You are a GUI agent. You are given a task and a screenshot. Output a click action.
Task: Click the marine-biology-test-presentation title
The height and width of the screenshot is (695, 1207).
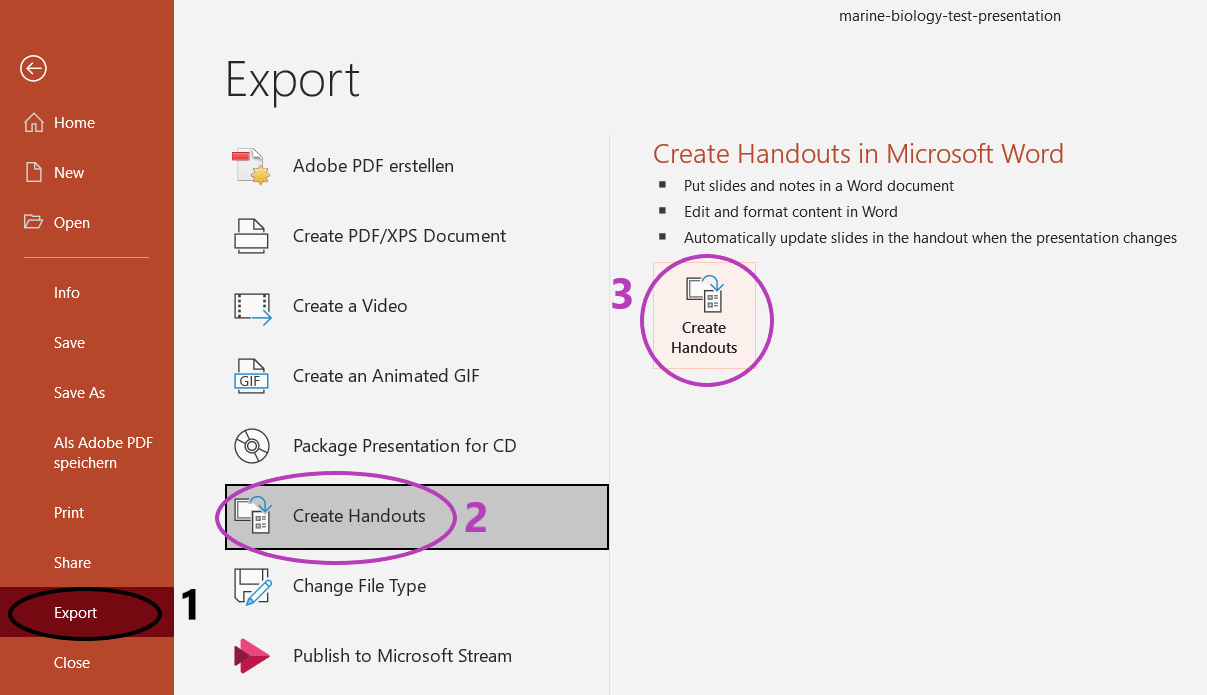pos(950,16)
